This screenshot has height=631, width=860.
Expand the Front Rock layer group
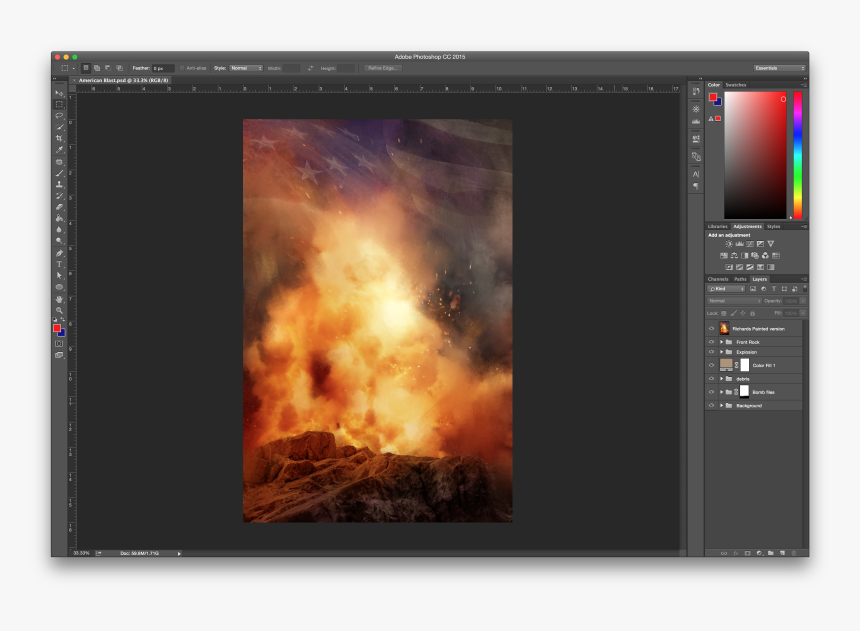tap(721, 343)
